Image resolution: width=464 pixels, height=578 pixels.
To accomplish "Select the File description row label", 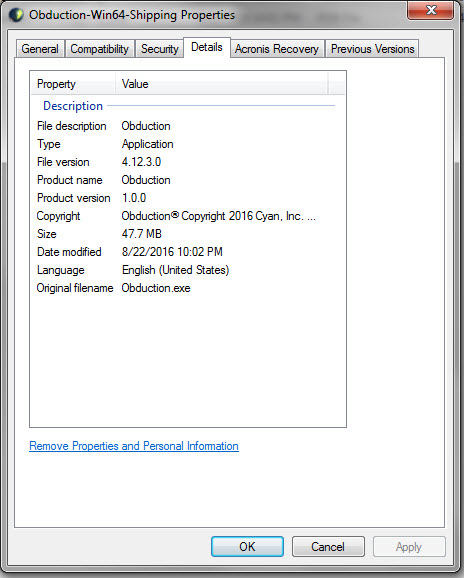I will [x=71, y=126].
